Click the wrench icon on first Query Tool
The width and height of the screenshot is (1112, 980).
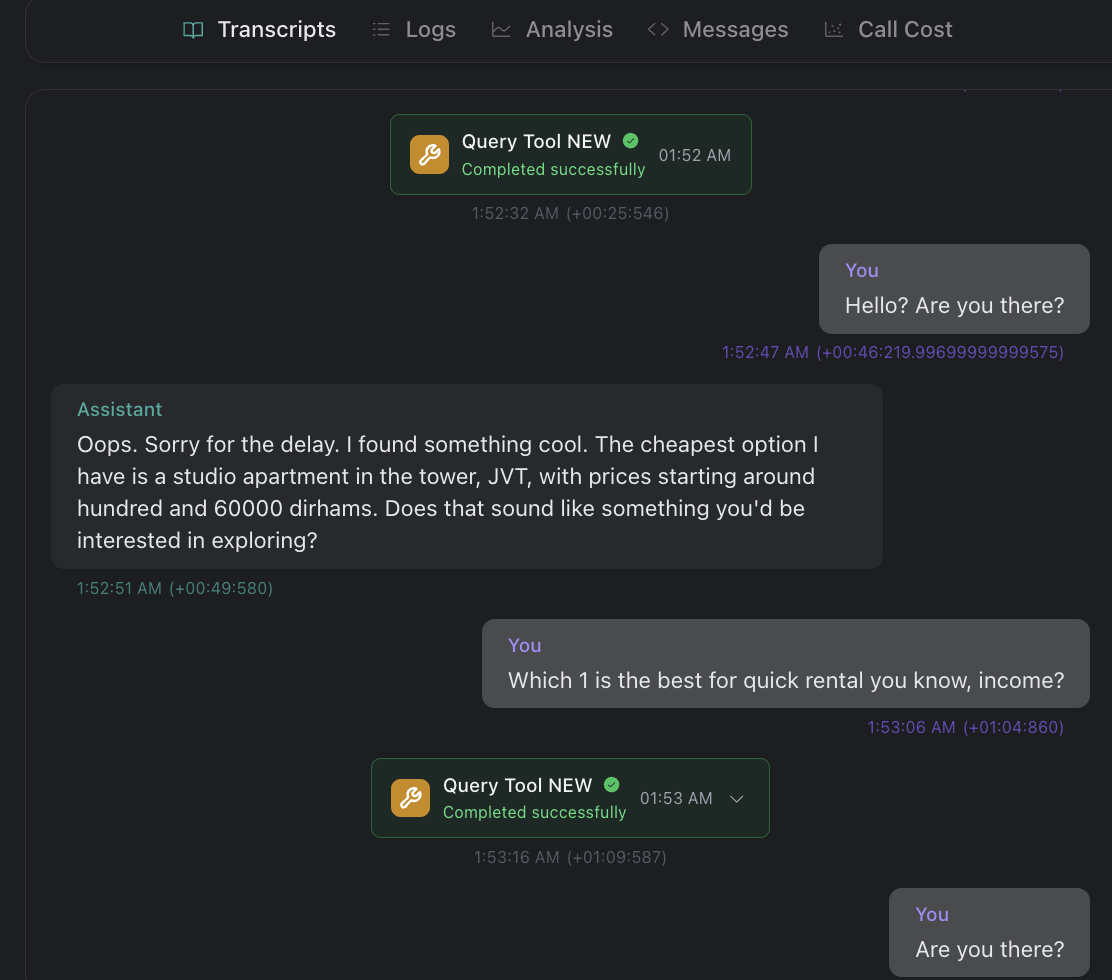[x=430, y=154]
